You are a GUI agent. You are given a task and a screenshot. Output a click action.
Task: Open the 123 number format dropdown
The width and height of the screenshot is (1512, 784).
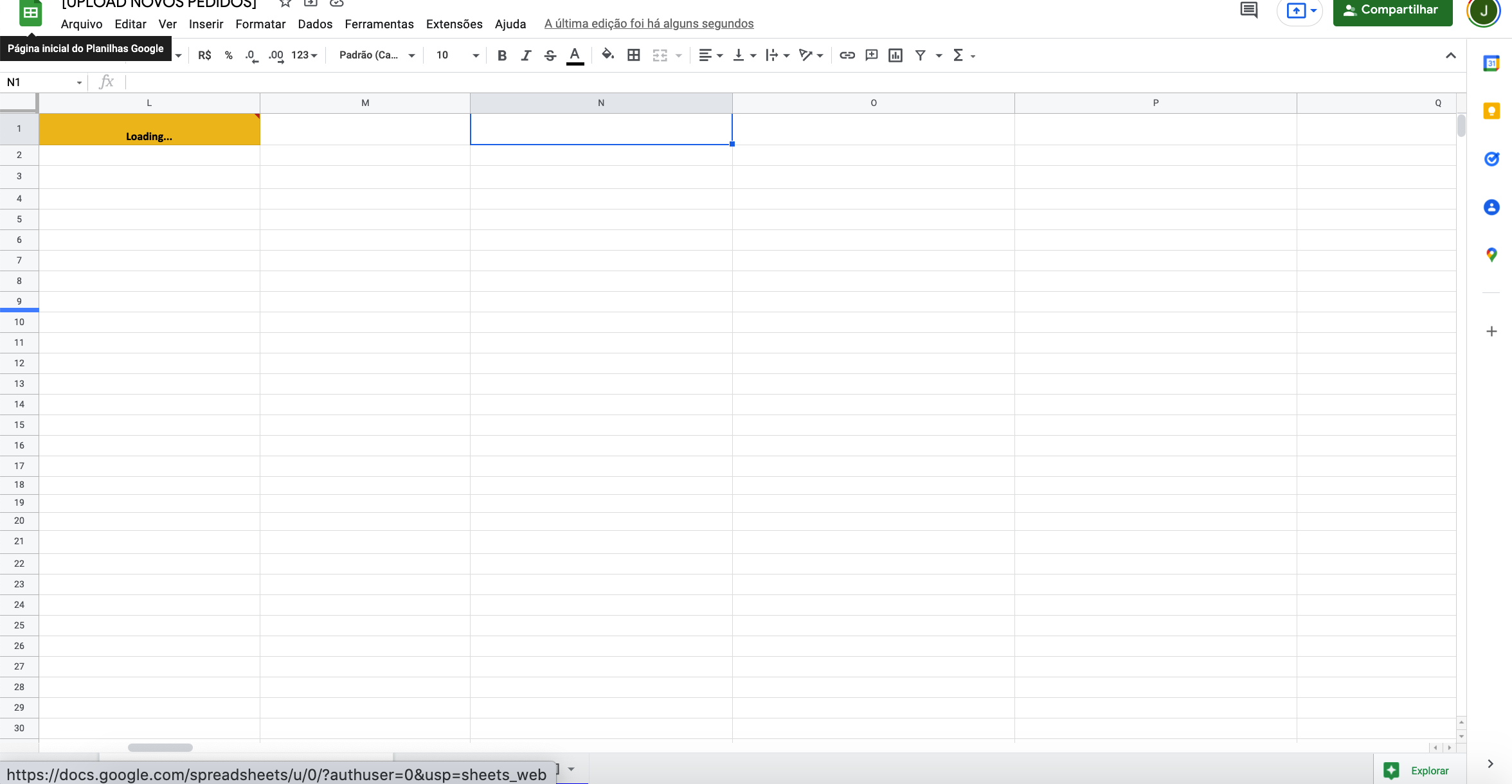pyautogui.click(x=304, y=55)
